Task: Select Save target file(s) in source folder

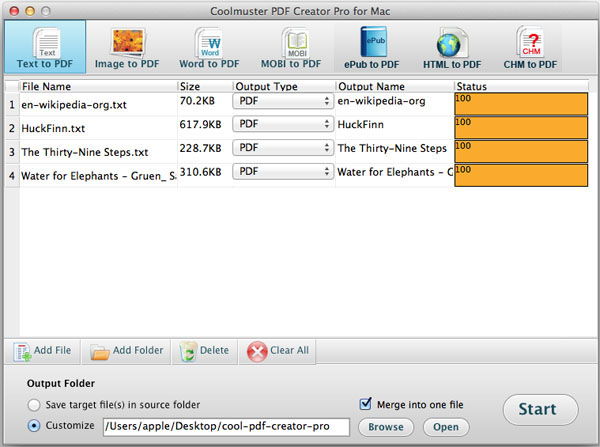Action: [34, 405]
